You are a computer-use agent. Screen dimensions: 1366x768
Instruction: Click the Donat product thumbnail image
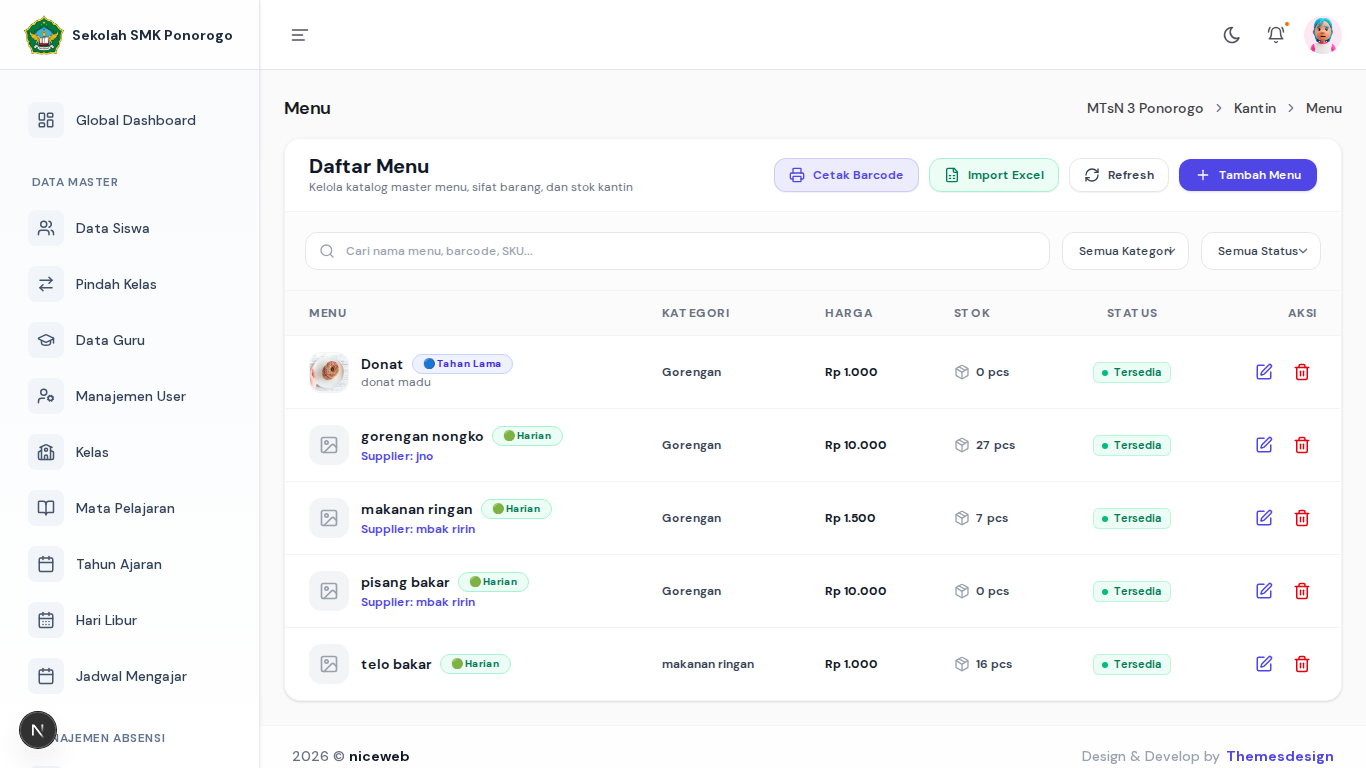click(x=329, y=372)
